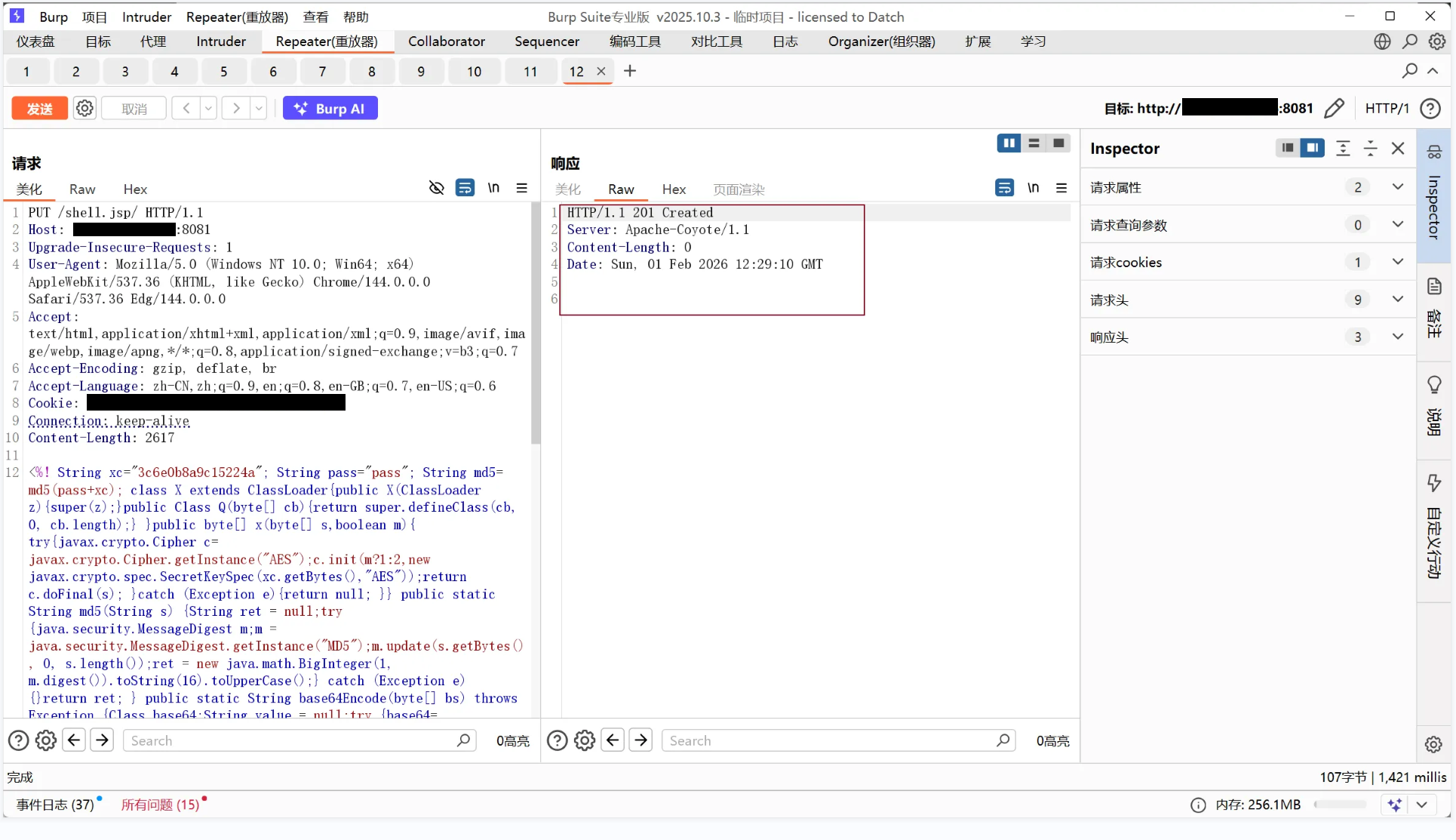The width and height of the screenshot is (1456, 840).
Task: Toggle word wrap in request editor
Action: tap(465, 188)
